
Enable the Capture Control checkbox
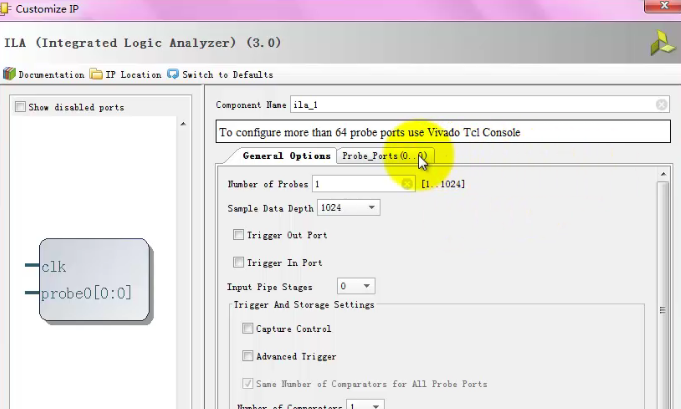(248, 328)
